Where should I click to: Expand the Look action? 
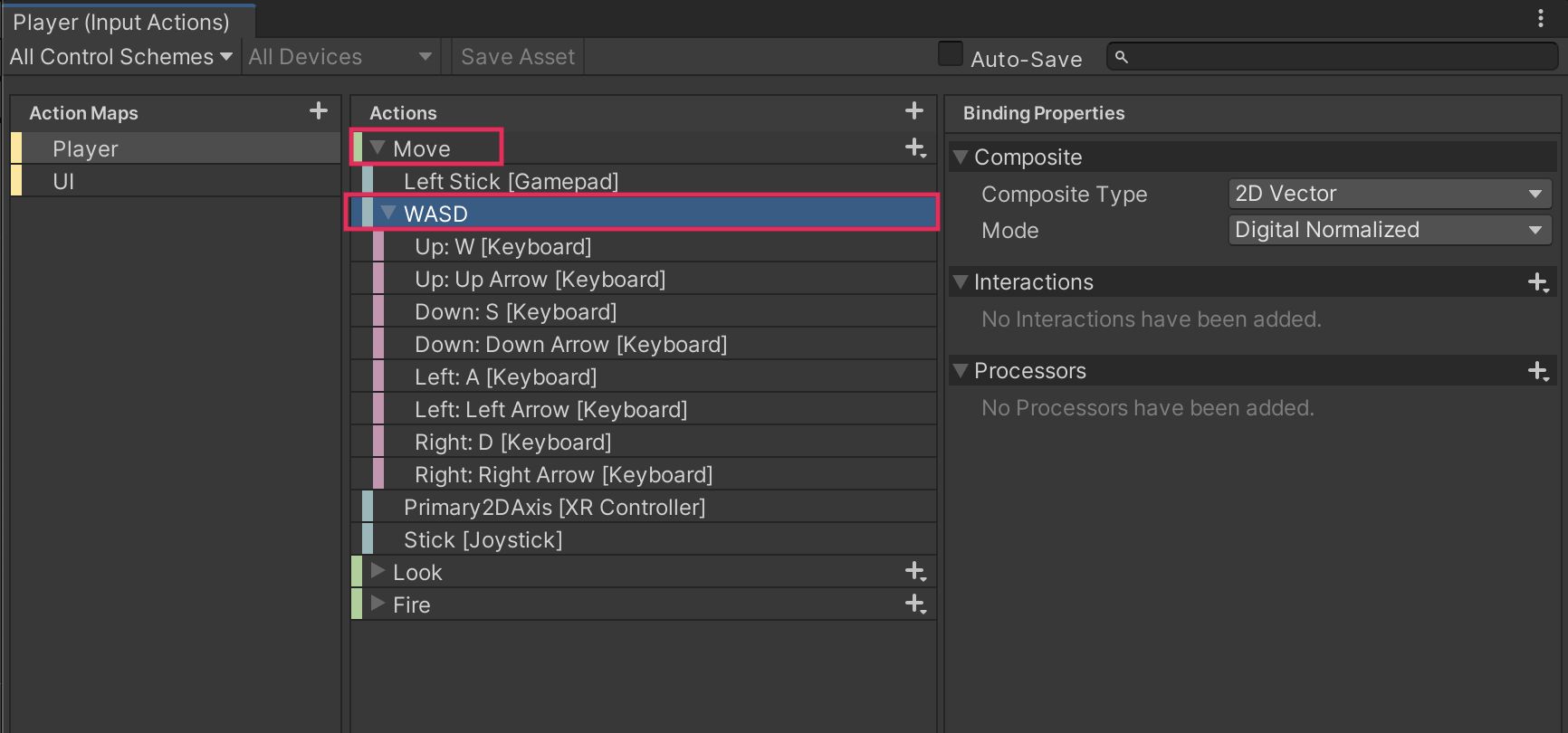(378, 572)
